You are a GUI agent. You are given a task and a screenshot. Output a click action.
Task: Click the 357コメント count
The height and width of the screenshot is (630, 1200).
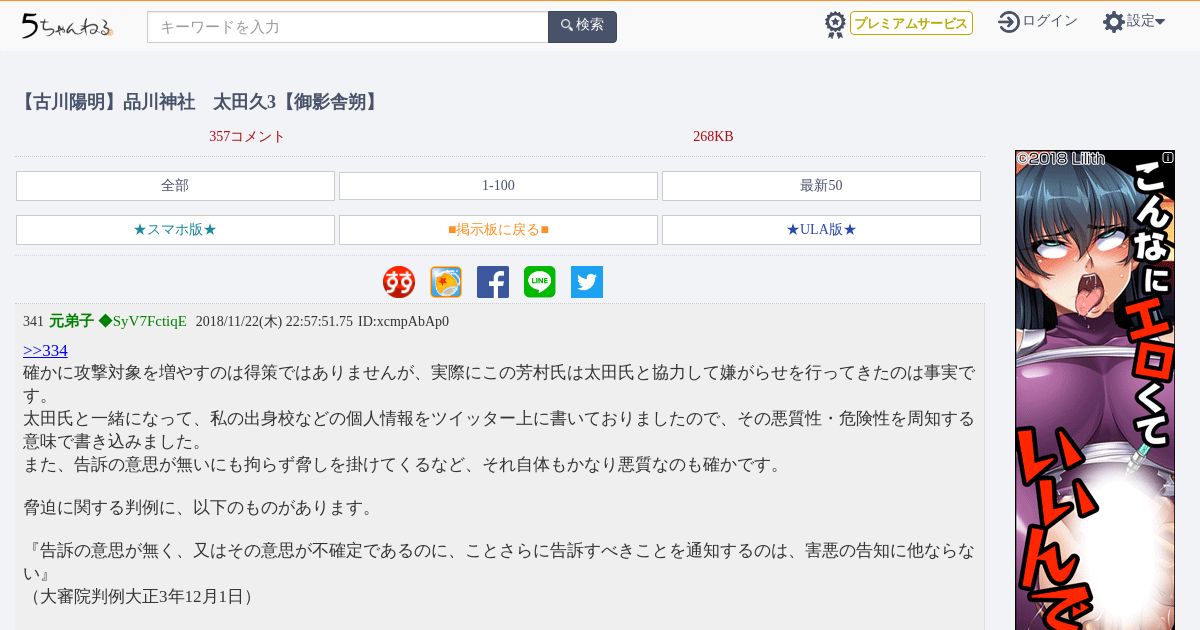pos(247,137)
